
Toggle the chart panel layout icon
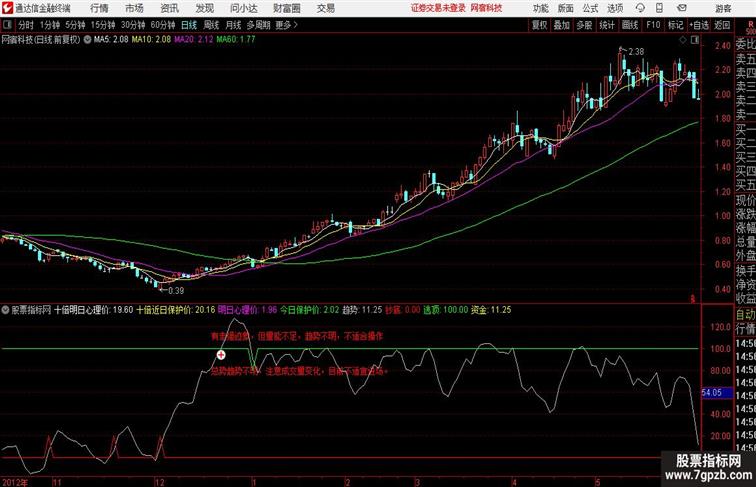point(695,41)
